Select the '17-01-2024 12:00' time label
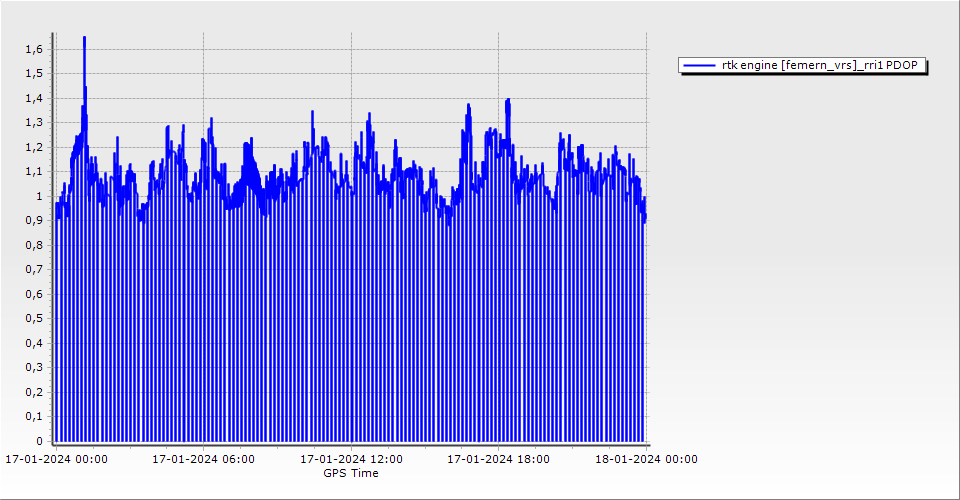The width and height of the screenshot is (960, 500). [x=352, y=460]
